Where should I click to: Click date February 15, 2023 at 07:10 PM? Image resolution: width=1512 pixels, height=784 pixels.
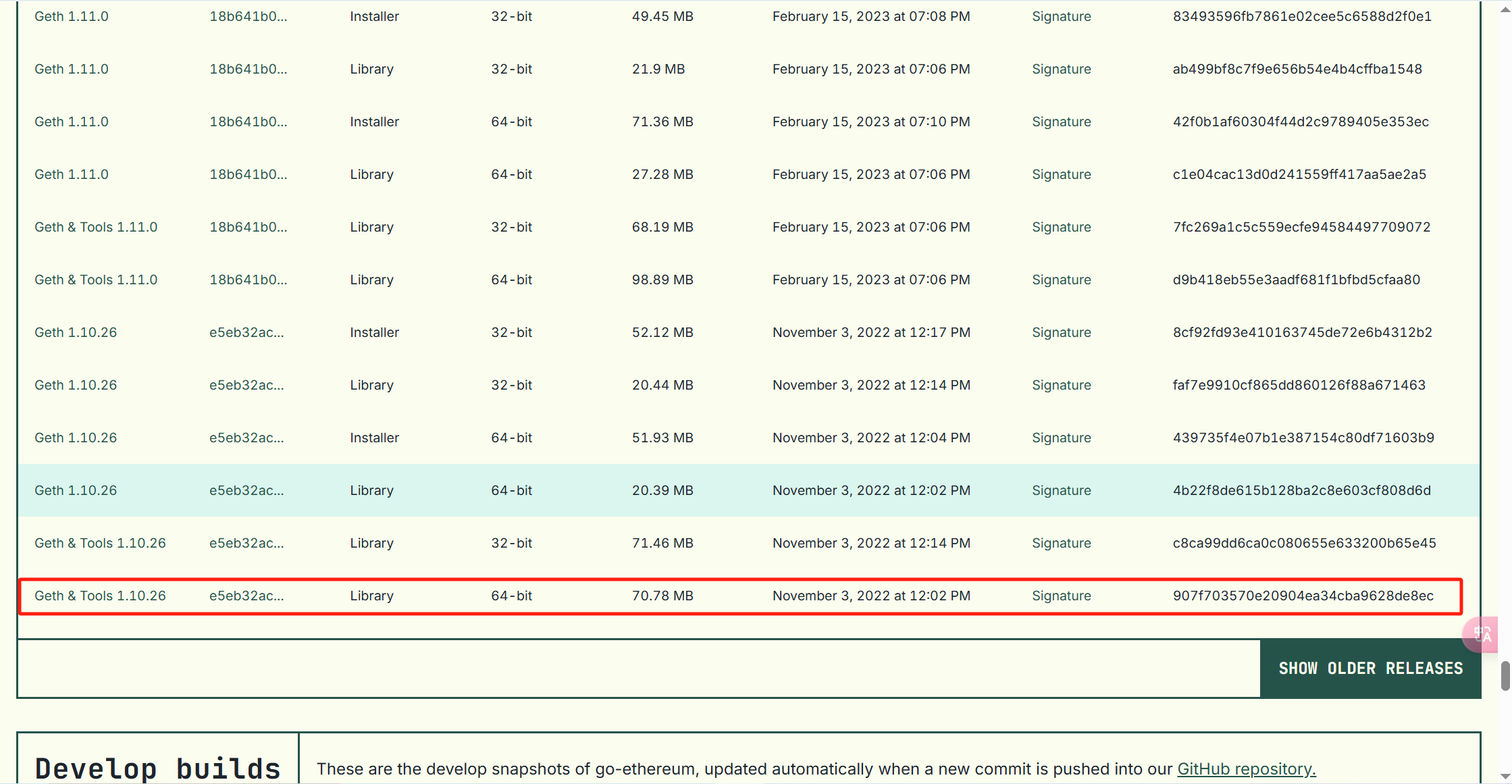[871, 122]
